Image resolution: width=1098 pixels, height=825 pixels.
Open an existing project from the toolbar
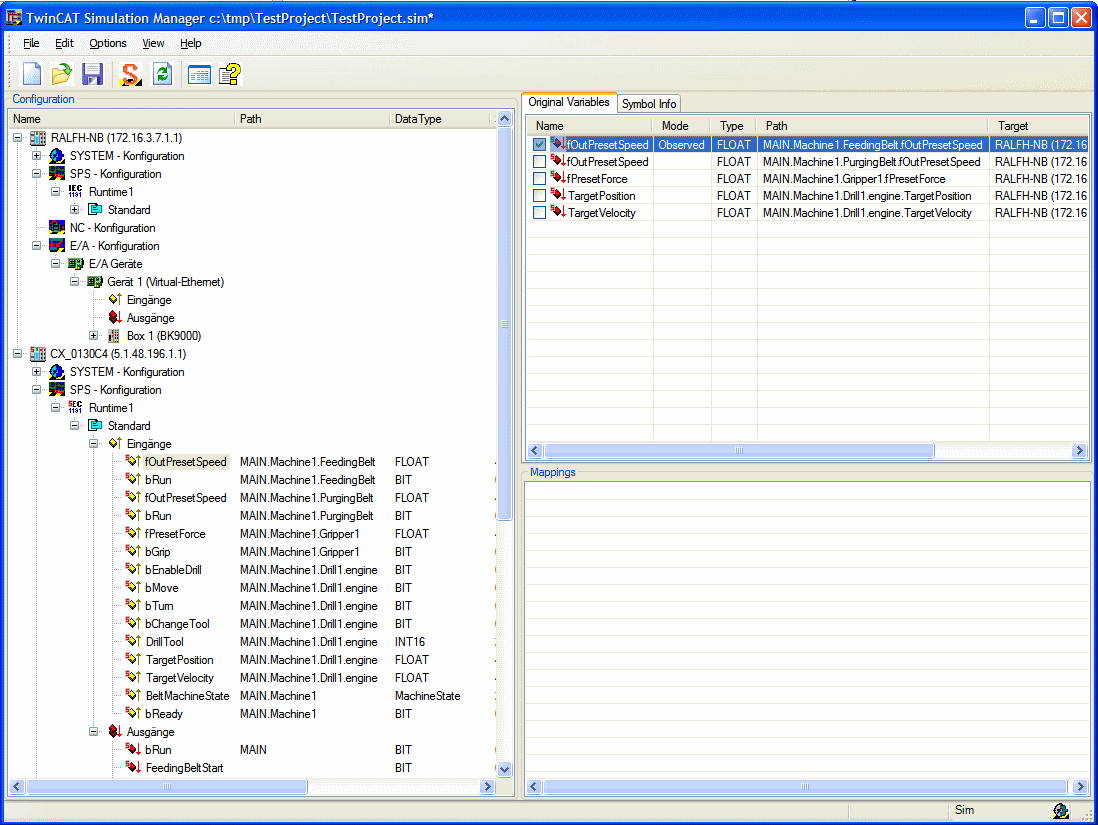click(x=62, y=74)
